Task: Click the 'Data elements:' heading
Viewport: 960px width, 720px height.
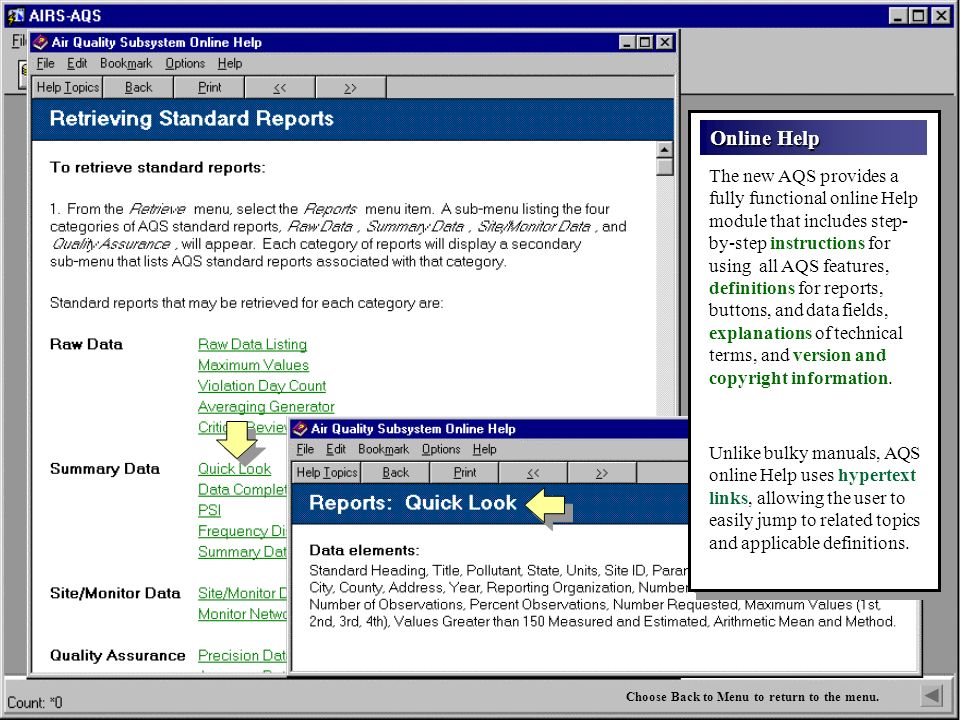Action: tap(364, 550)
